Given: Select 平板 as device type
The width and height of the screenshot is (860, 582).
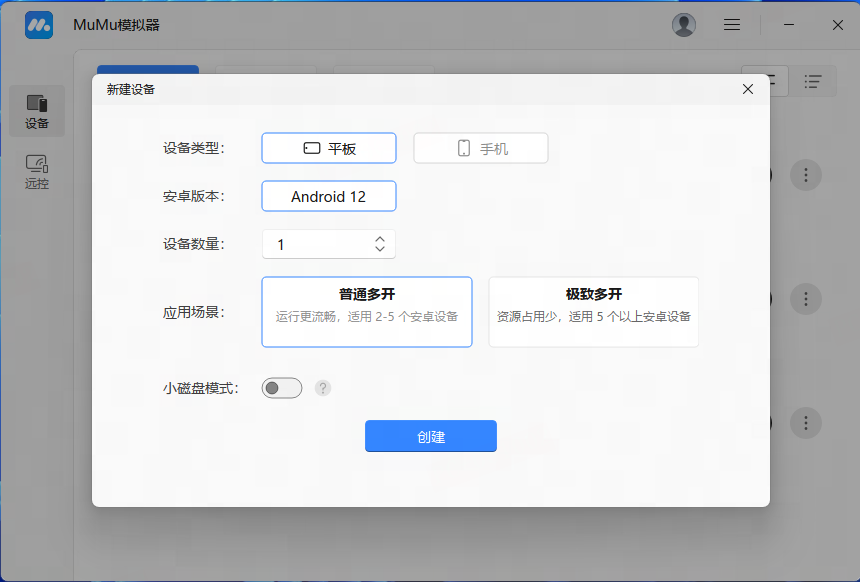Looking at the screenshot, I should pos(329,148).
